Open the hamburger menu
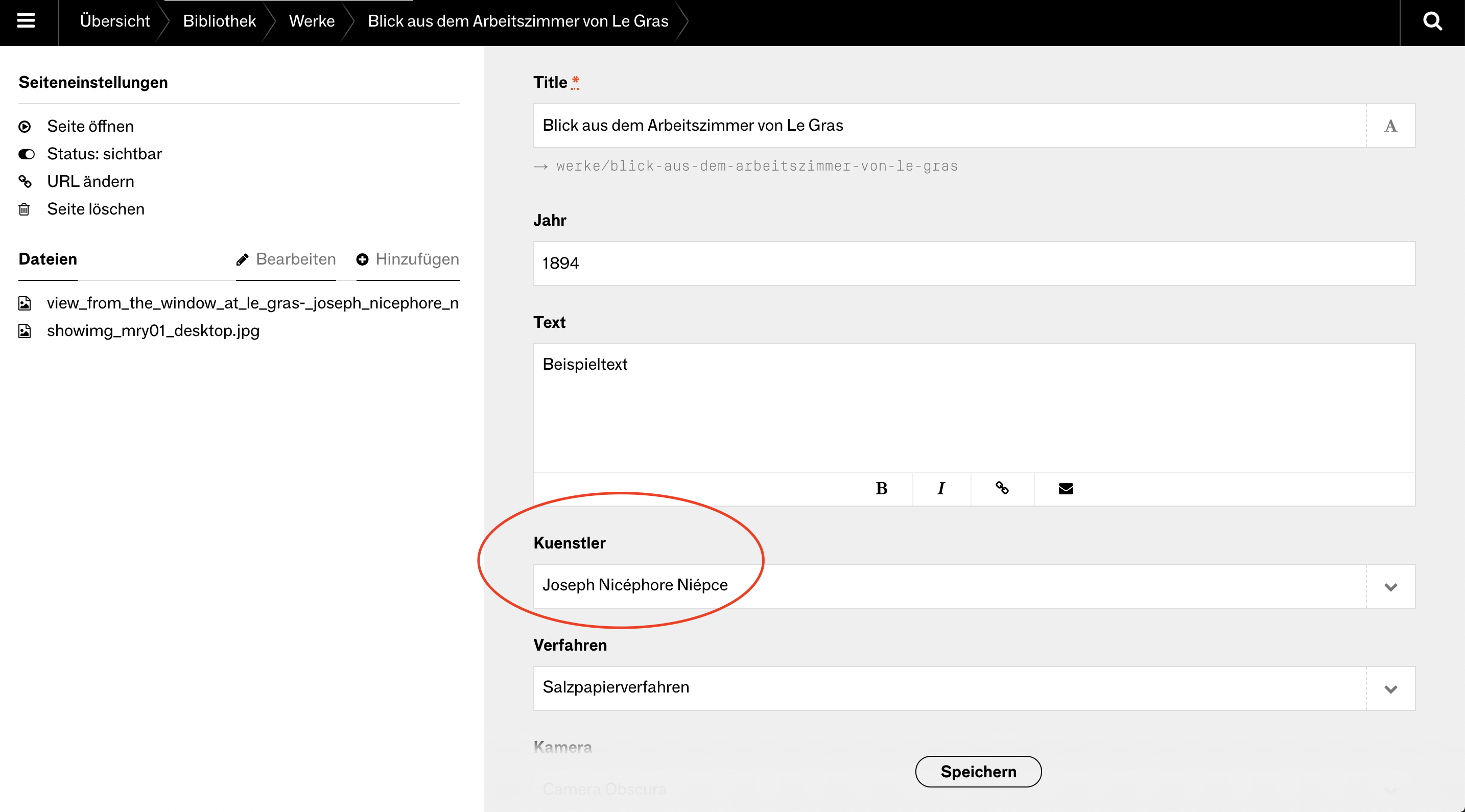This screenshot has width=1465, height=812. point(26,21)
